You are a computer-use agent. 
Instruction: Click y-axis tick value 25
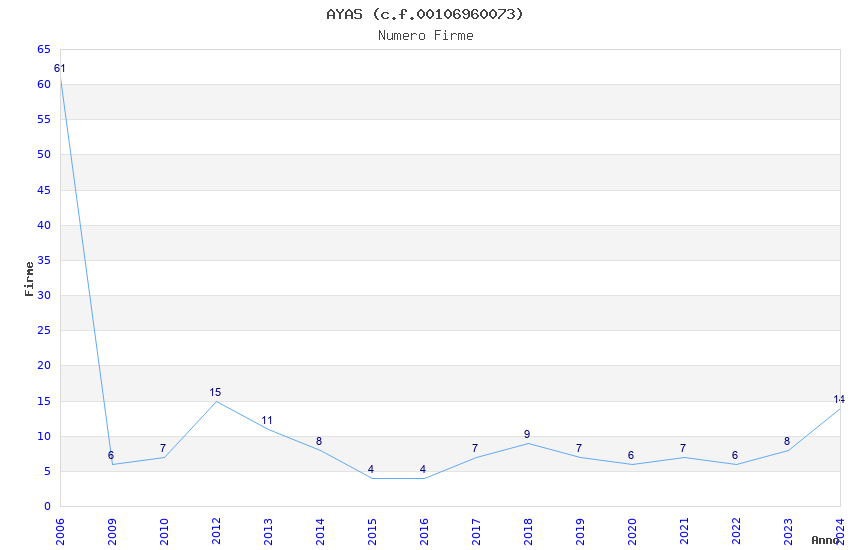[x=44, y=331]
